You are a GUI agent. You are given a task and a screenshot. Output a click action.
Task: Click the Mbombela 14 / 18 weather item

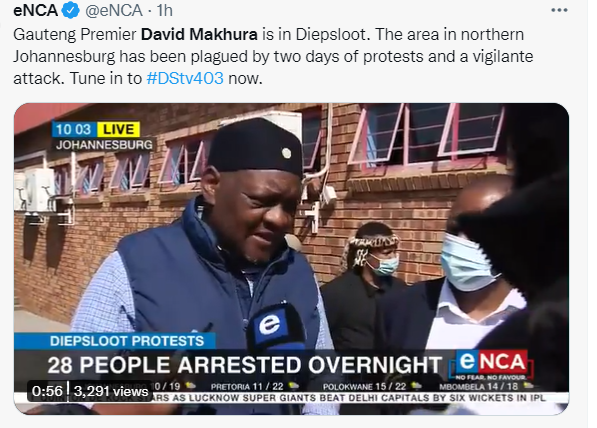click(486, 386)
